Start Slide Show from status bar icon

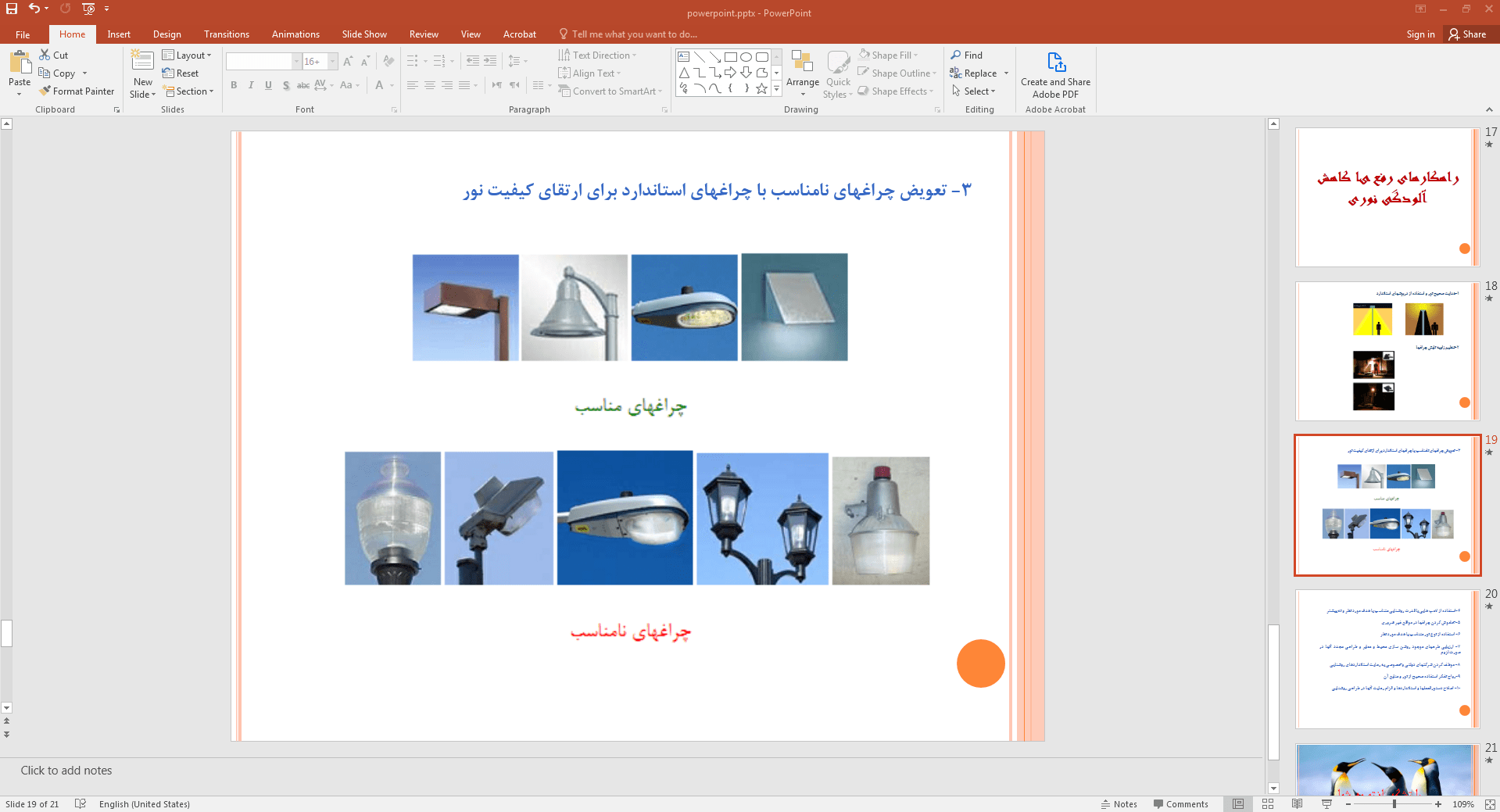[x=1326, y=804]
